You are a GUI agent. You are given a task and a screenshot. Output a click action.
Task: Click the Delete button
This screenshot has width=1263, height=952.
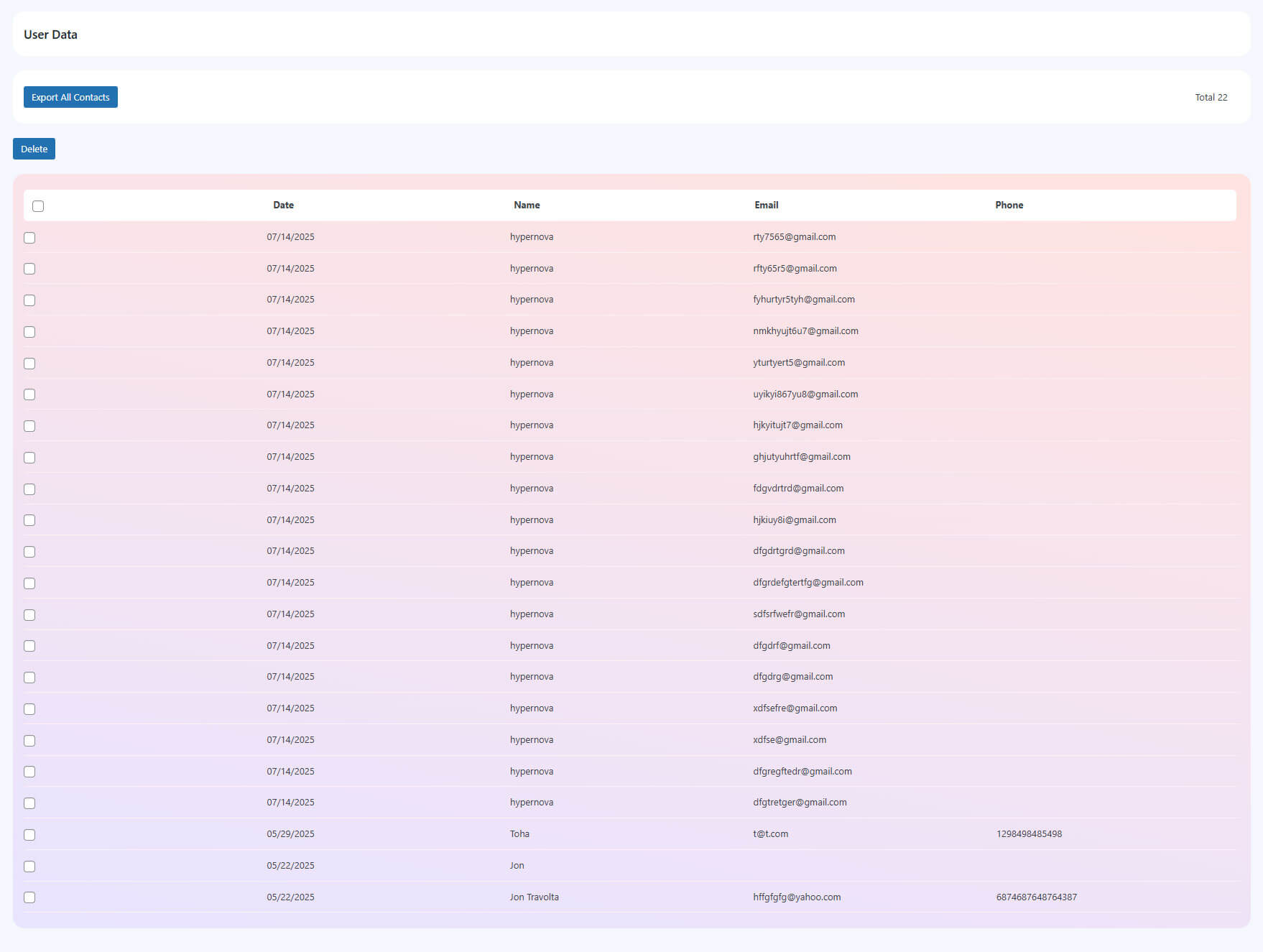34,149
